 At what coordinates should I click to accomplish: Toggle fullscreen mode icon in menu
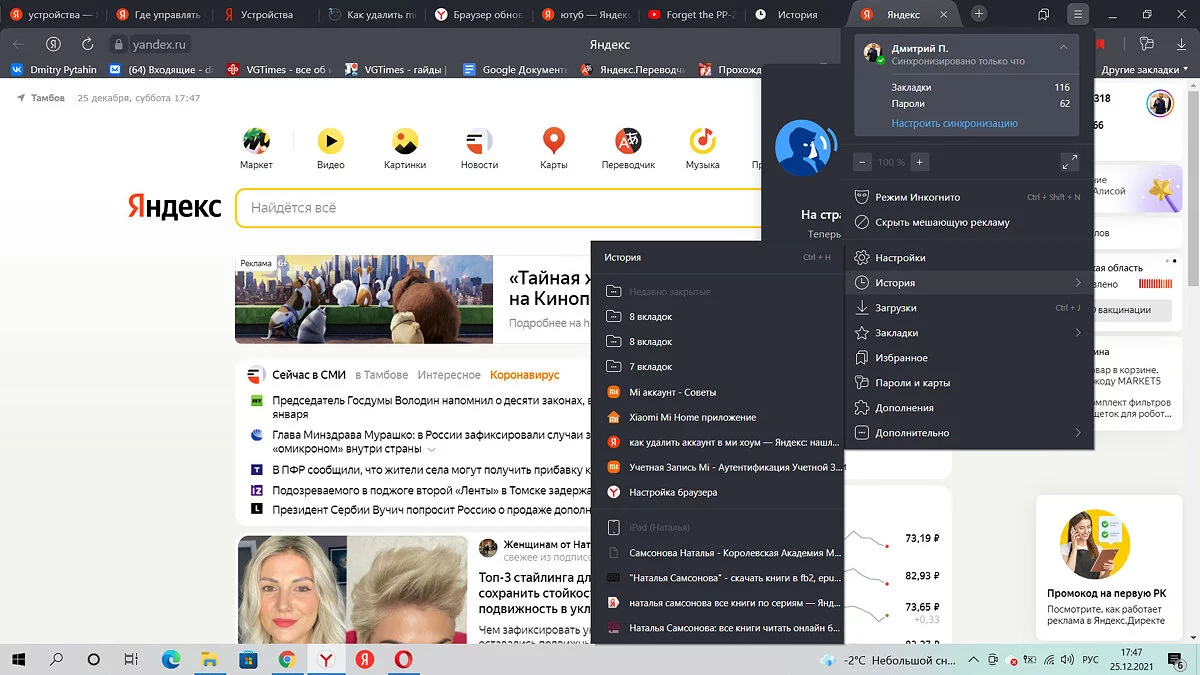pyautogui.click(x=1069, y=162)
